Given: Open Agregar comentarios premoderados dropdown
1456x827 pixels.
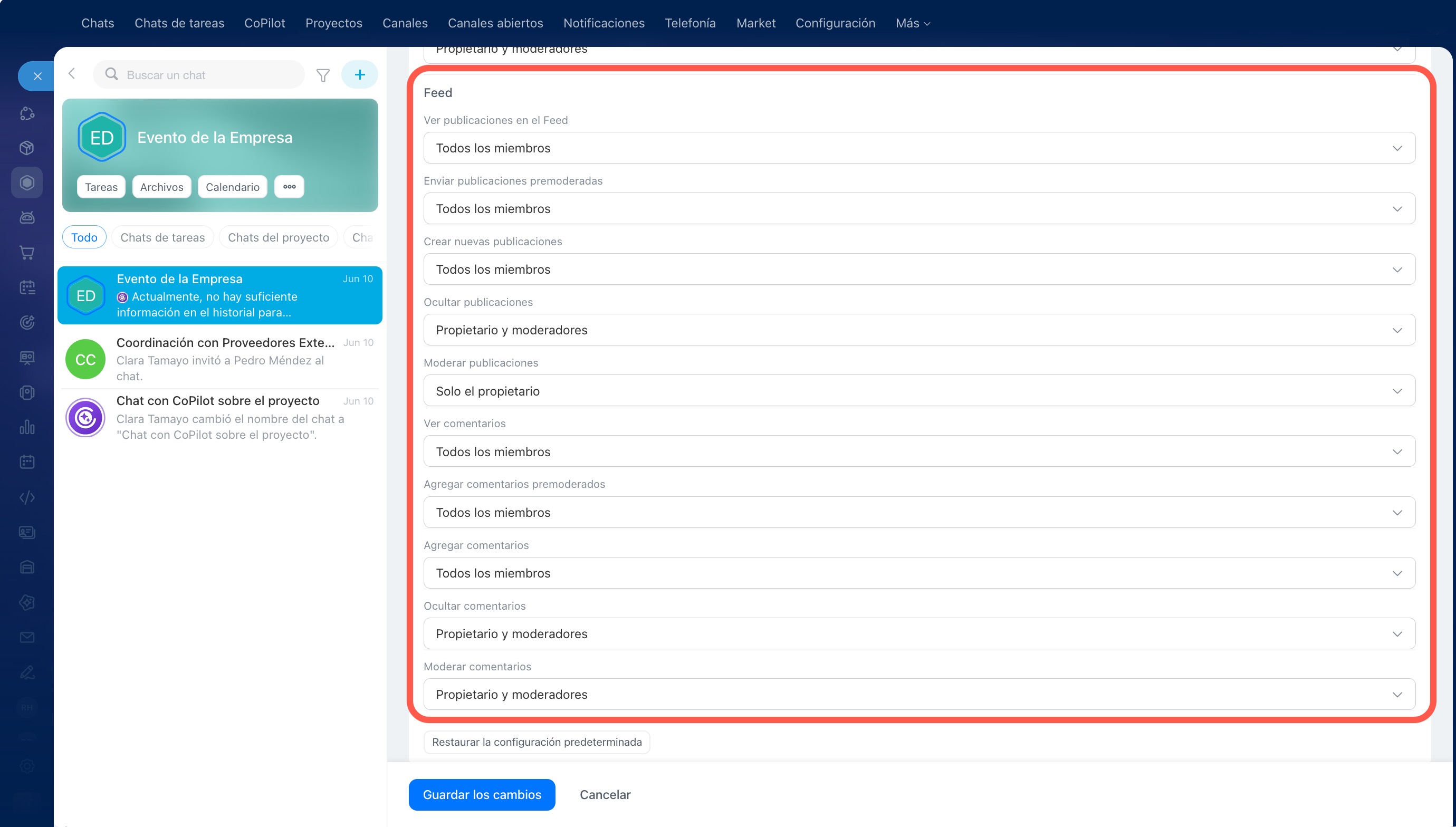Looking at the screenshot, I should click(919, 512).
